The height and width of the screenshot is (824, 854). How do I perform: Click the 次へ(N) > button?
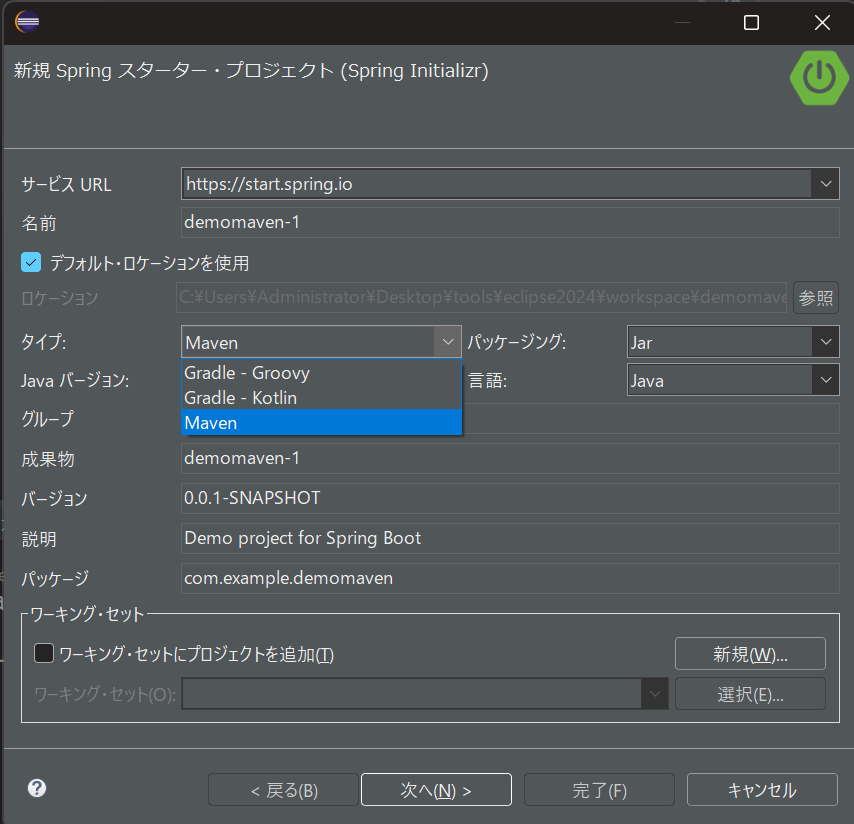point(436,790)
